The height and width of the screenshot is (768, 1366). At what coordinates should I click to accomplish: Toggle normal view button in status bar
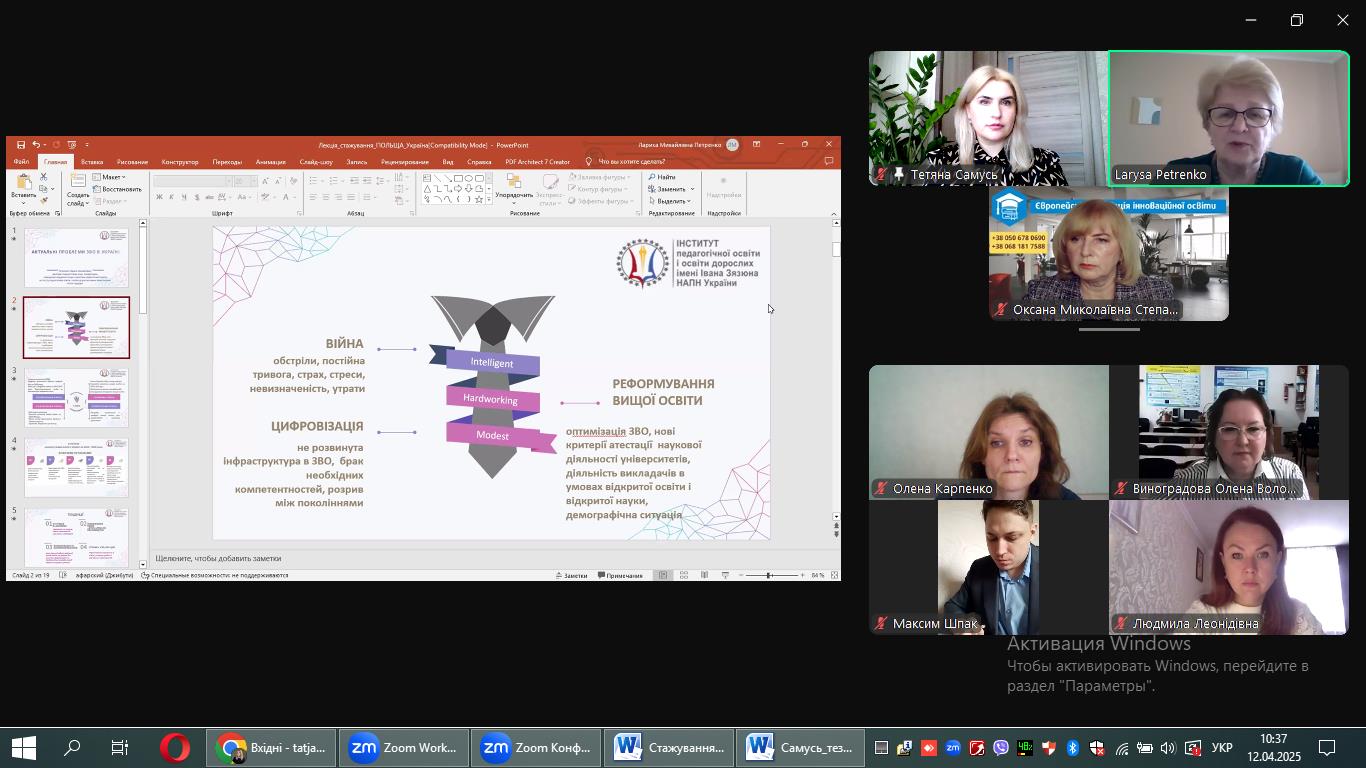click(662, 575)
